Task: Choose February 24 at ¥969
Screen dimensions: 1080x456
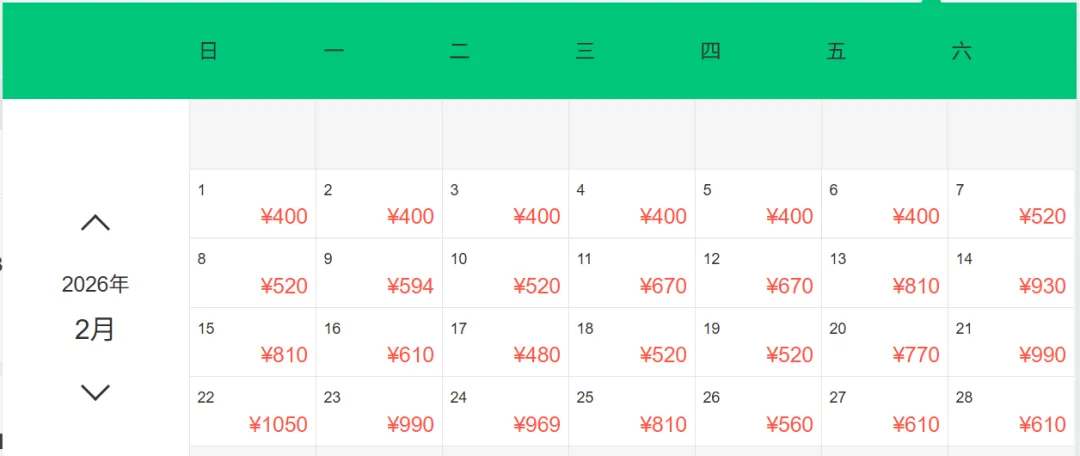Action: (x=505, y=411)
